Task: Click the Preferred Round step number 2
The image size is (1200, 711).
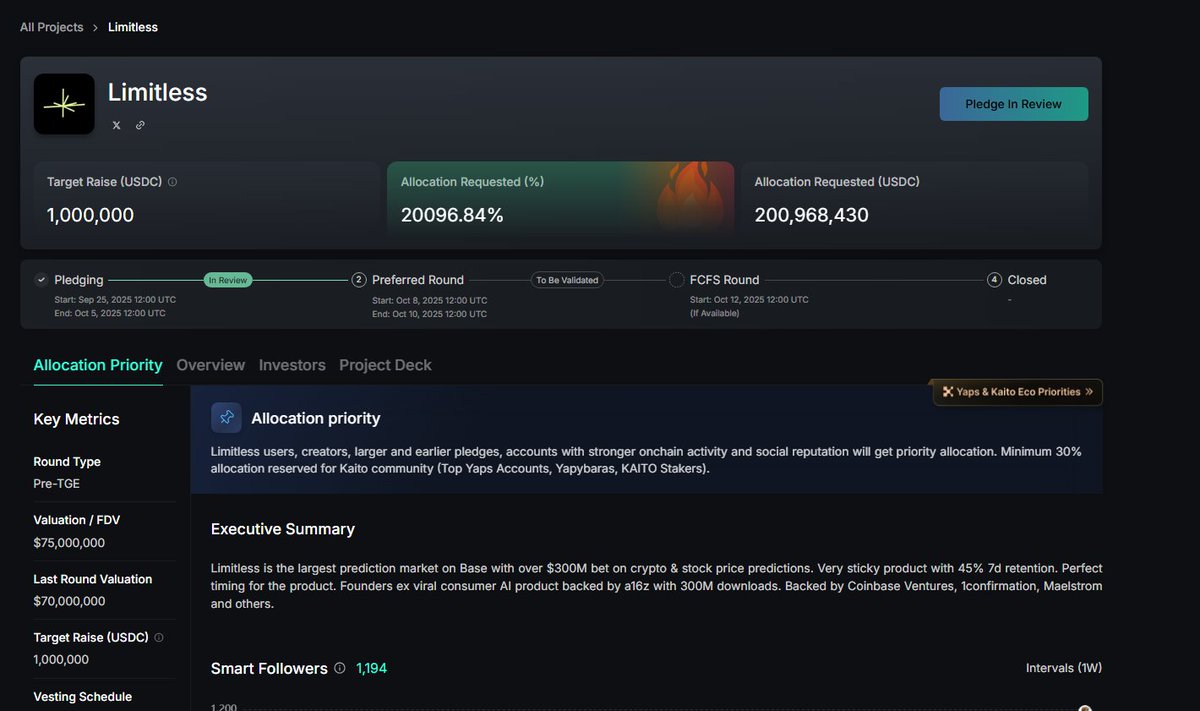Action: point(359,280)
